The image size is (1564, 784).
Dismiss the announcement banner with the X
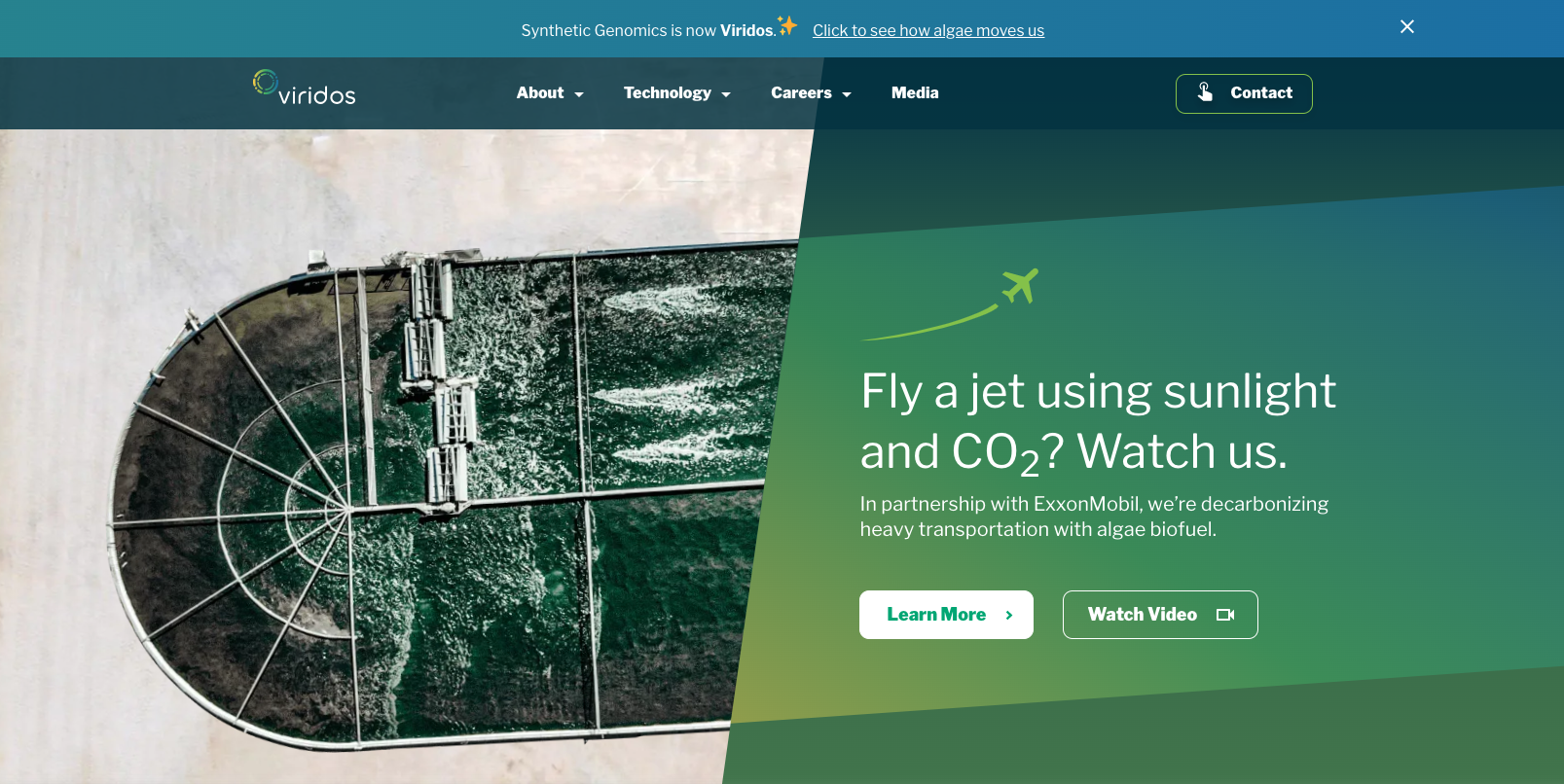pyautogui.click(x=1407, y=27)
